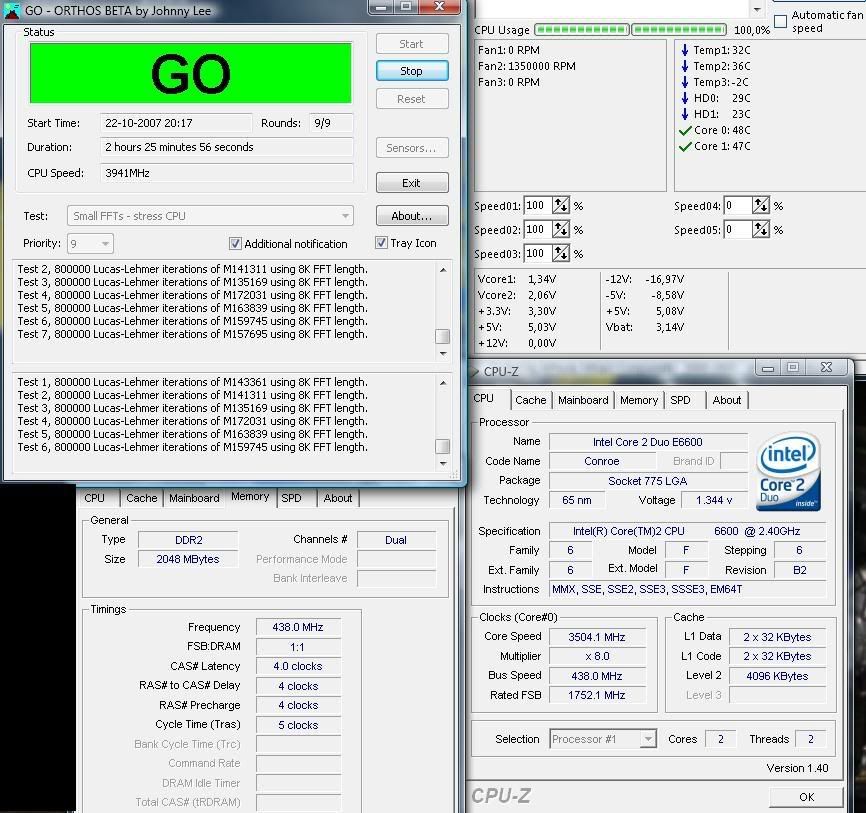Enable Automatic fan speed checkbox

780,22
